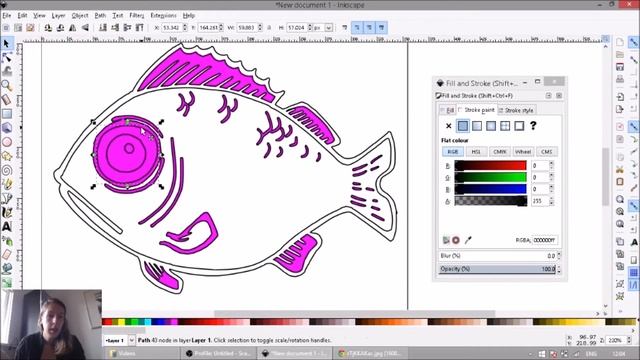Click the X coordinate spinner arrows
The height and width of the screenshot is (360, 640).
[185, 28]
